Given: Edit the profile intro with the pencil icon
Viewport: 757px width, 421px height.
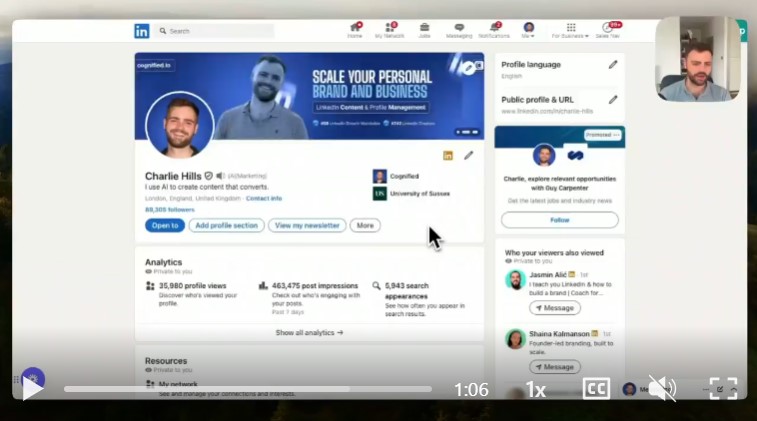Looking at the screenshot, I should 469,155.
